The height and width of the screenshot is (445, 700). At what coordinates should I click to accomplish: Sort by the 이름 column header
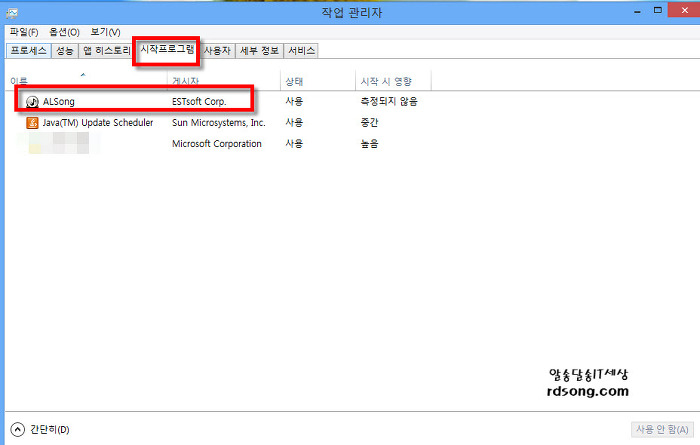point(20,81)
